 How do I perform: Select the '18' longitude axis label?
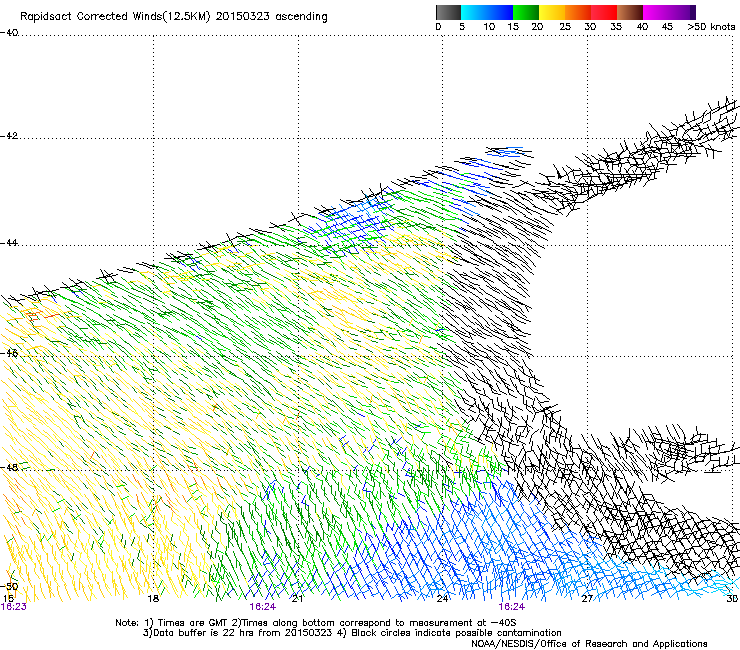coord(153,599)
